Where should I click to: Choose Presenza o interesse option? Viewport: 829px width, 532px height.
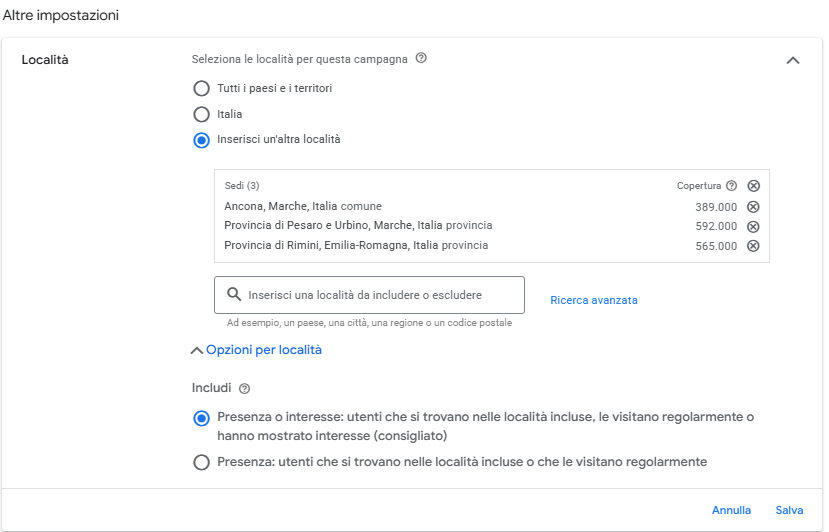(x=201, y=418)
